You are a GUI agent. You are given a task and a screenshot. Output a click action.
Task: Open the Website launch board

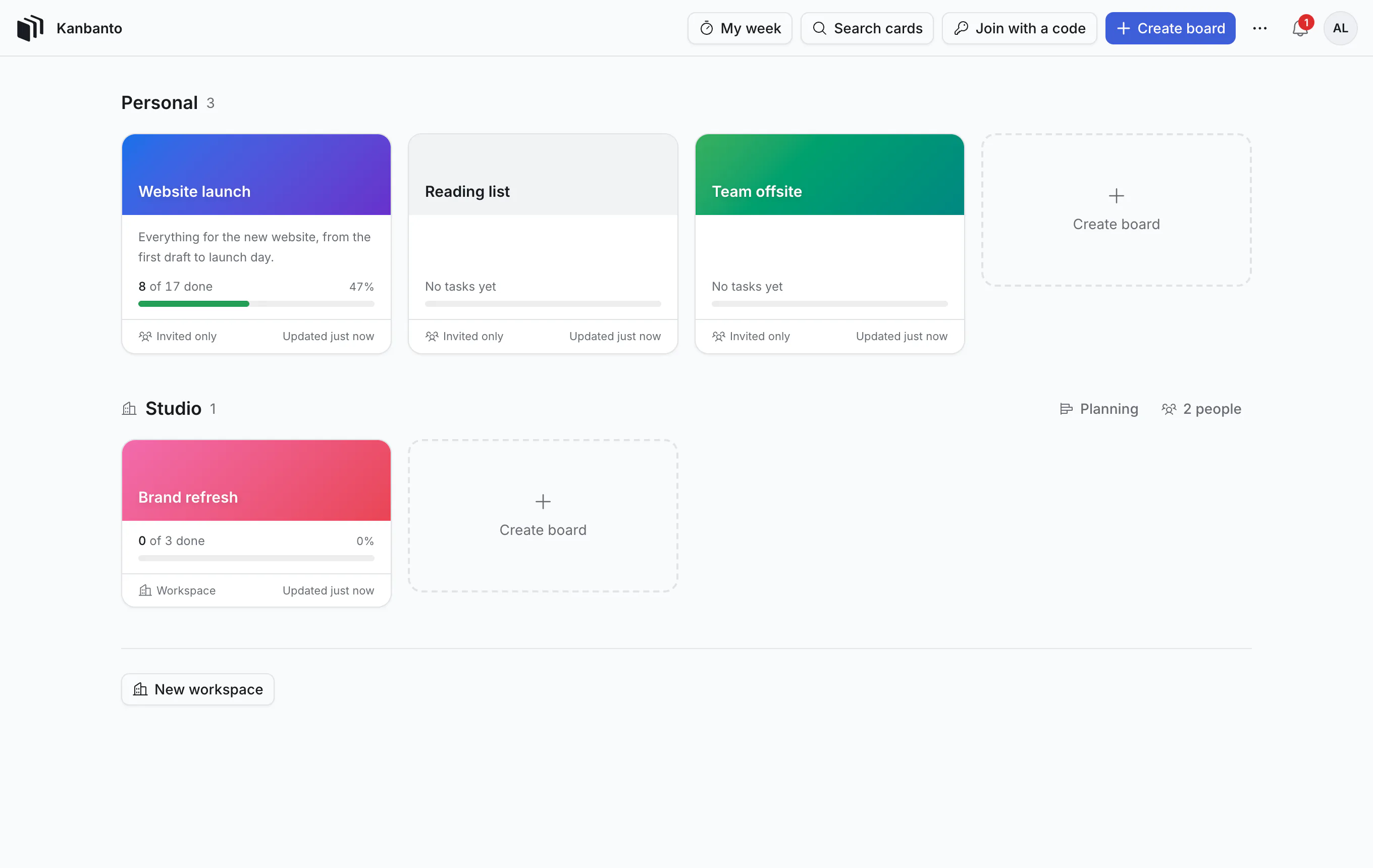click(x=256, y=243)
